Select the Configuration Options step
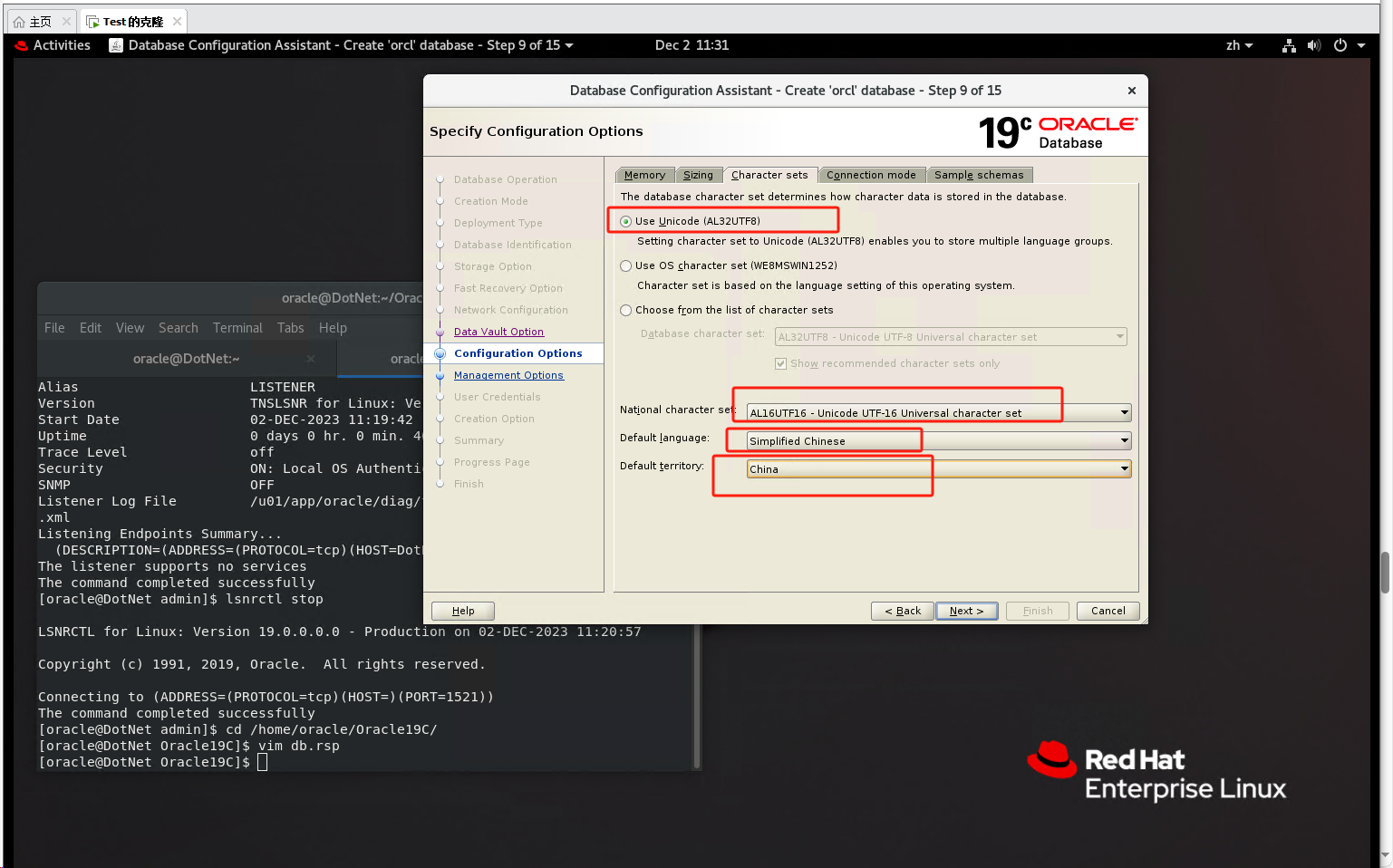 pyautogui.click(x=518, y=353)
